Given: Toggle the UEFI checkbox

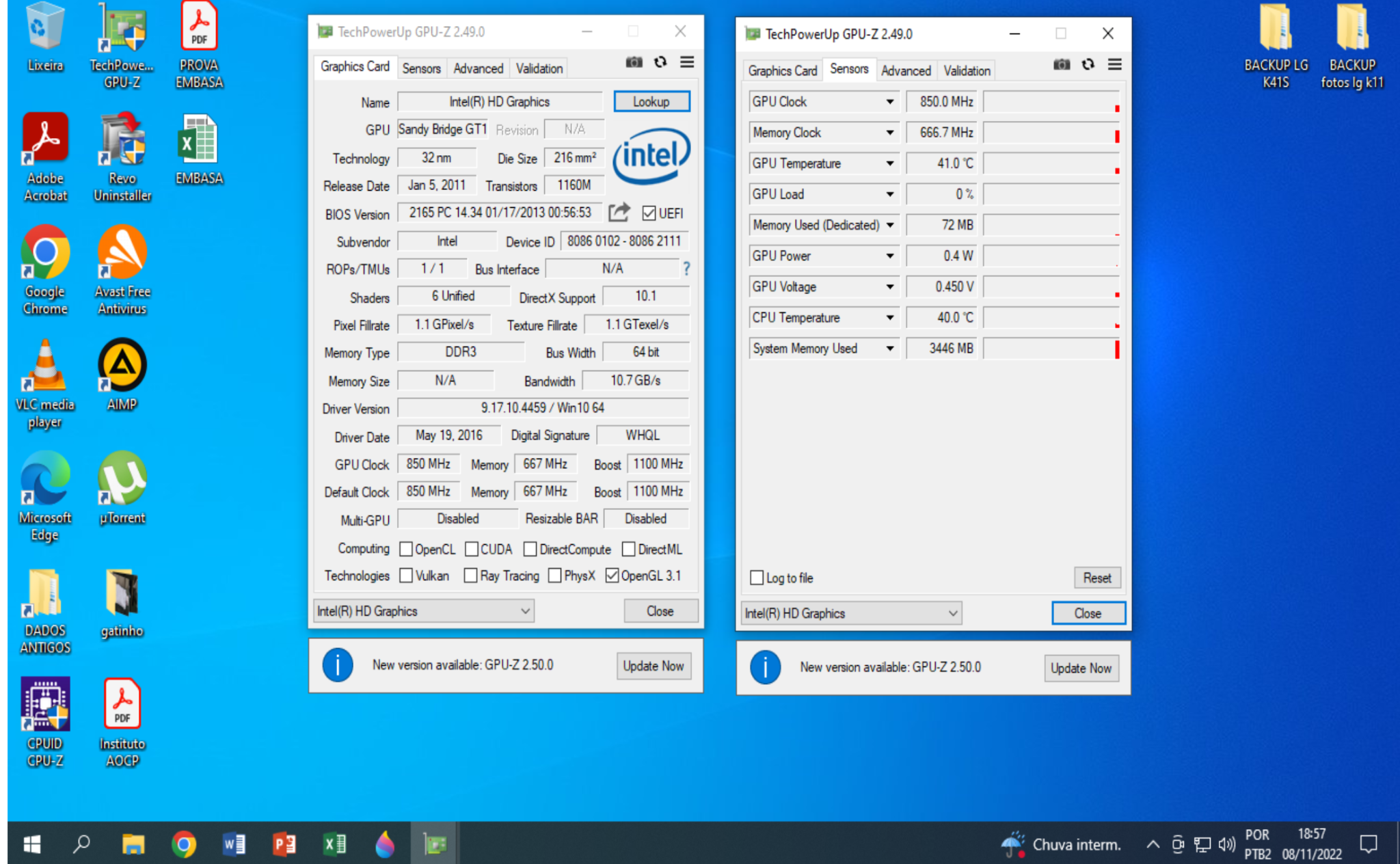Looking at the screenshot, I should 649,213.
